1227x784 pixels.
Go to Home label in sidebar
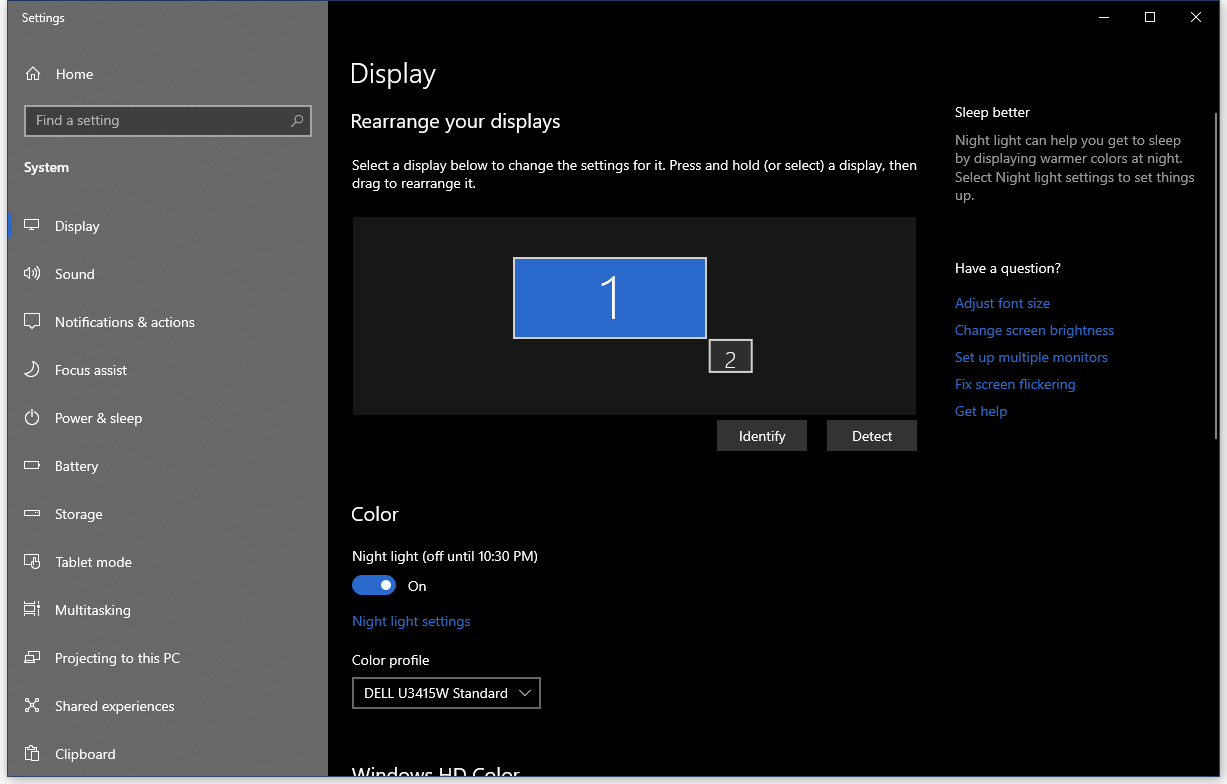pos(74,74)
